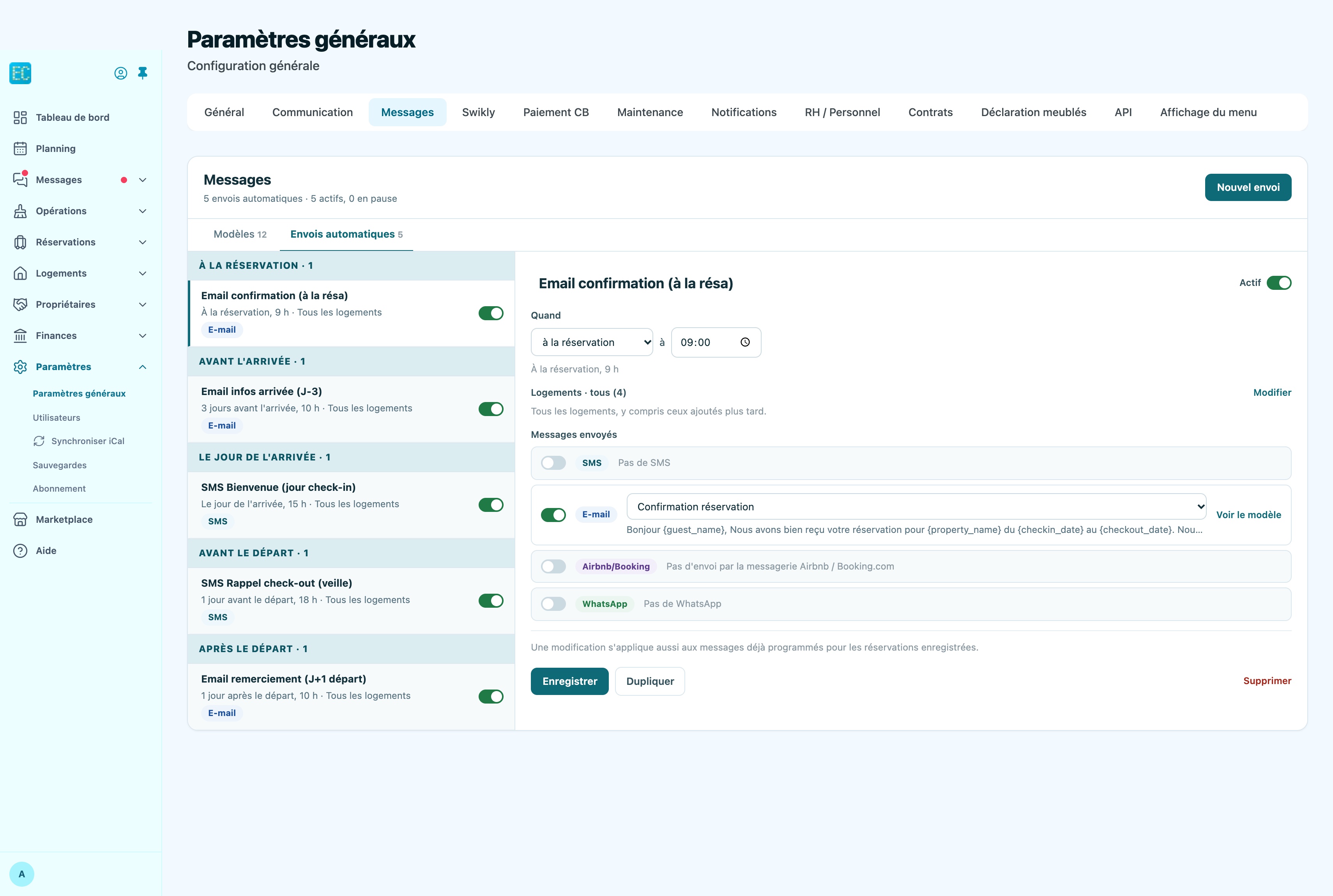
Task: Disable Email infos arrivée (J-3) switch
Action: (490, 409)
